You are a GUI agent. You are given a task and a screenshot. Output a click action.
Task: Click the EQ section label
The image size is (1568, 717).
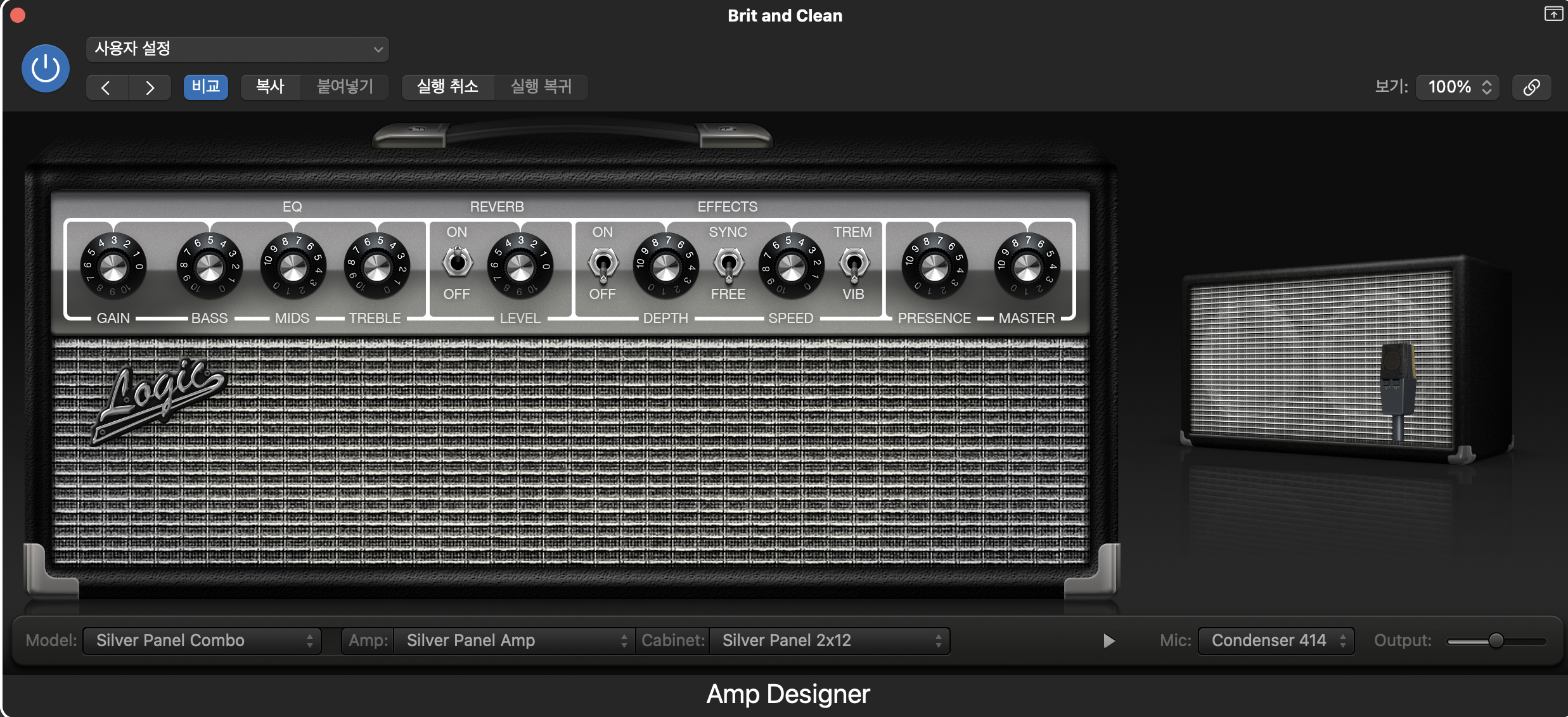pos(292,206)
